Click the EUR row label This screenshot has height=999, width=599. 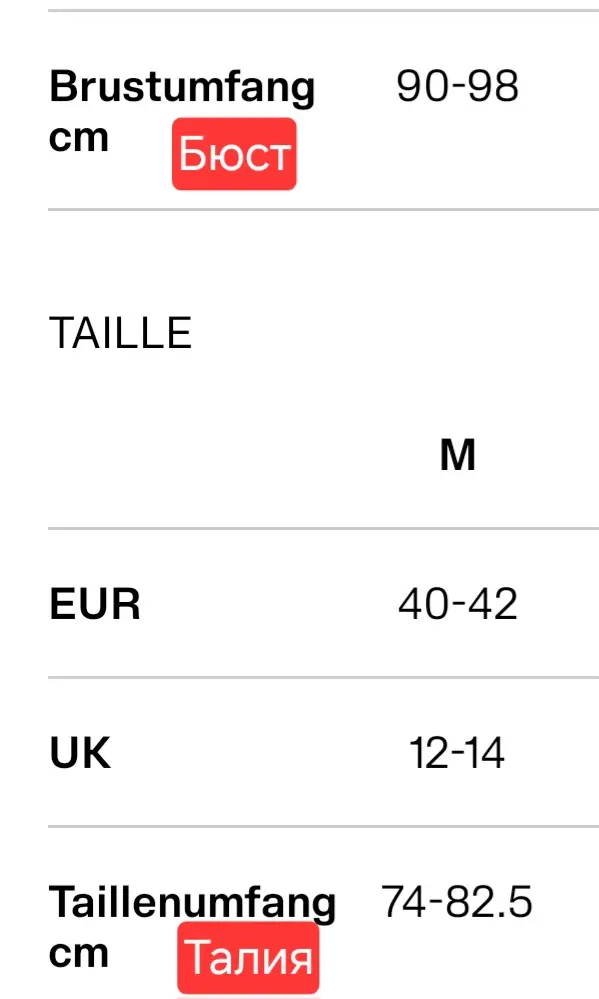pos(94,604)
